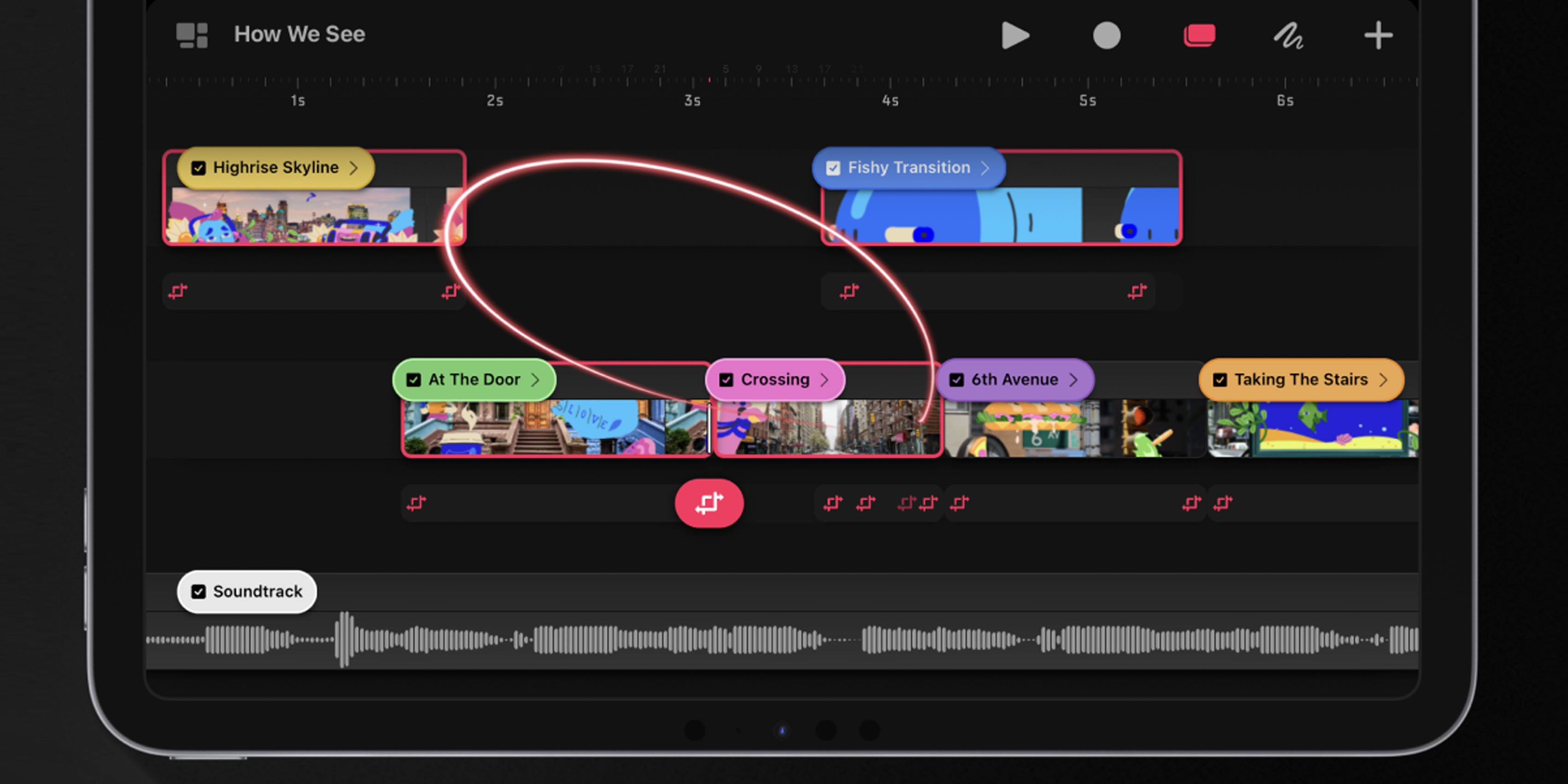Screen dimensions: 1568x784
Task: Toggle the Soundtrack checkbox
Action: tap(199, 592)
